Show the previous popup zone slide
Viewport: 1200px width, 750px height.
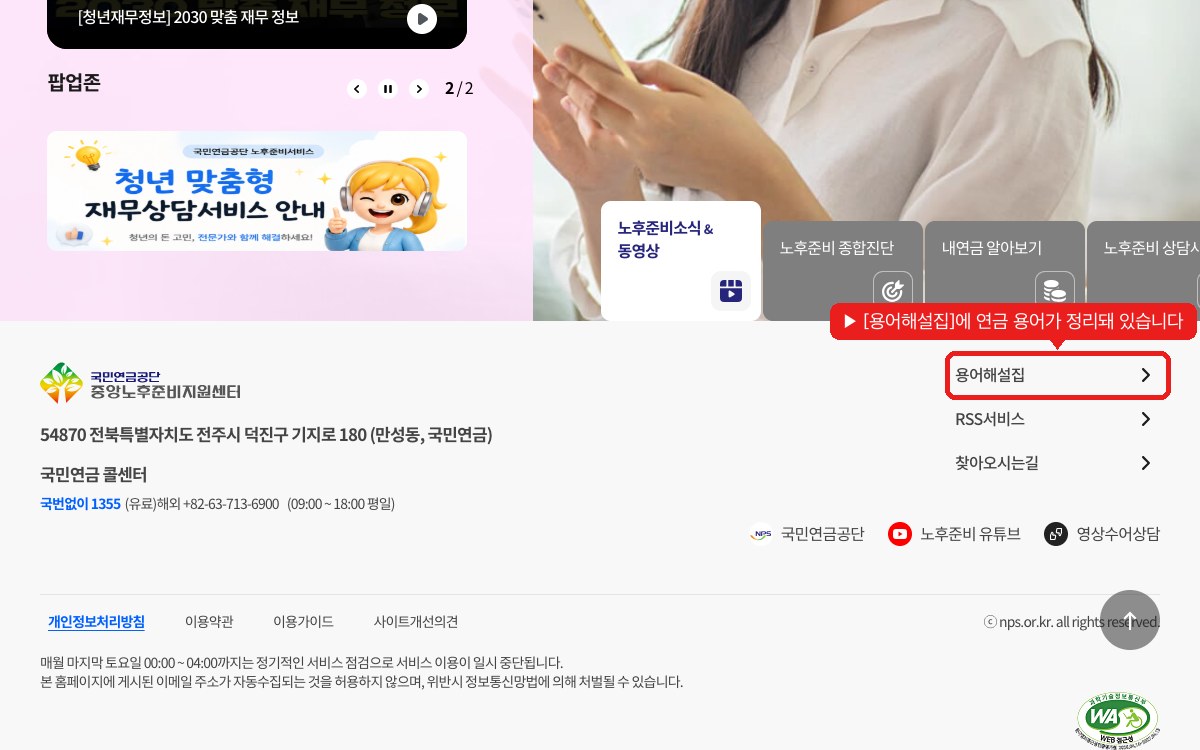tap(357, 89)
